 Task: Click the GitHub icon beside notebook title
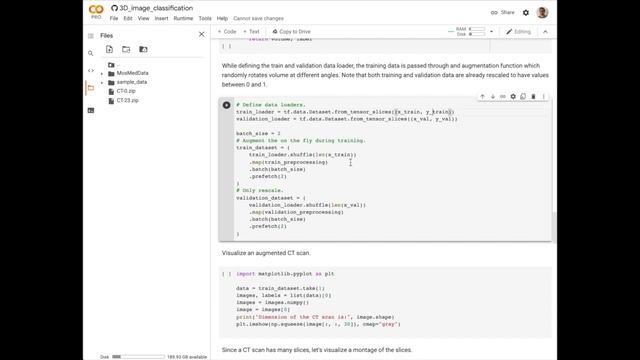(x=114, y=8)
